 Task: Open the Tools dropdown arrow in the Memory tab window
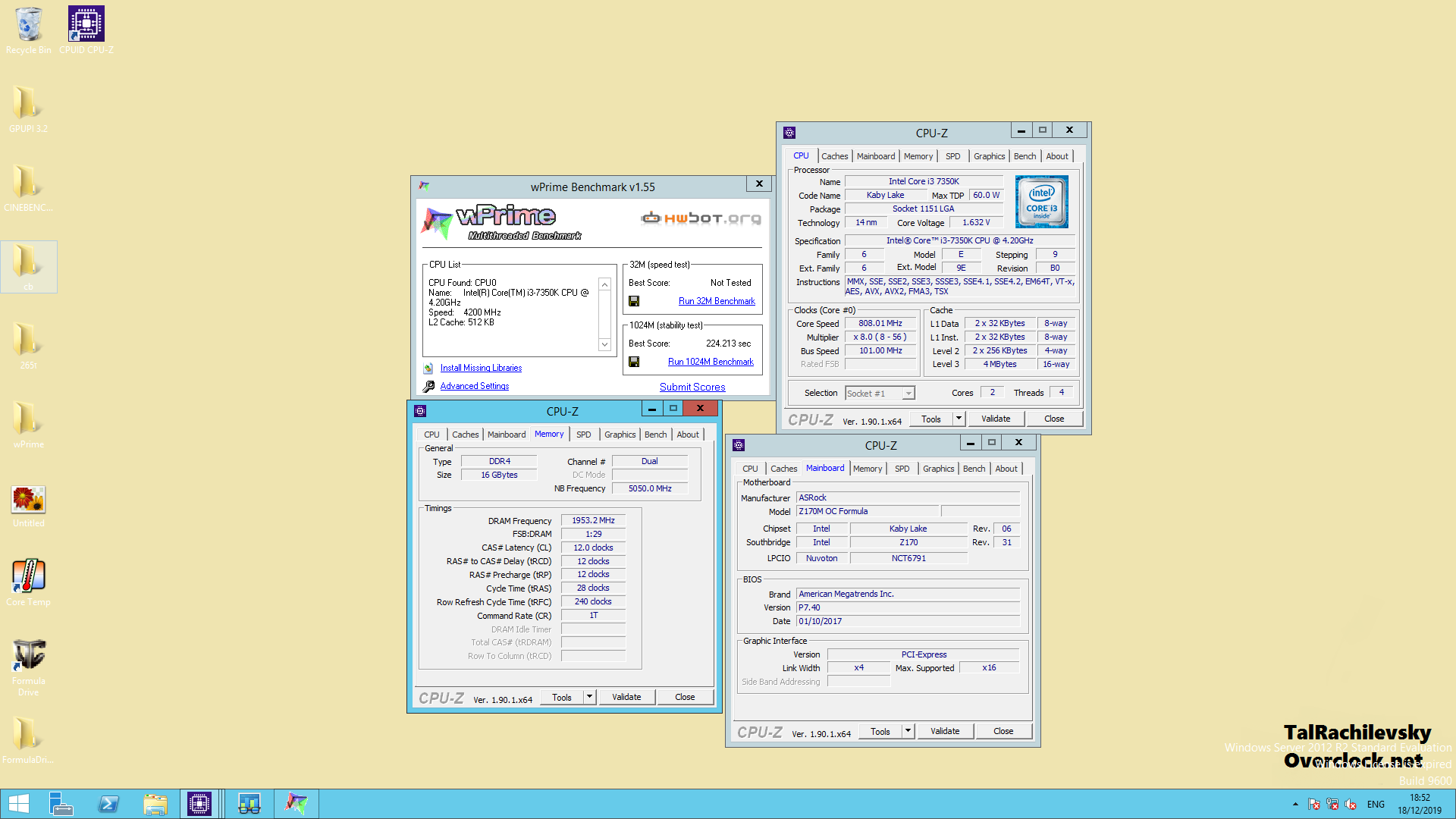tap(589, 697)
